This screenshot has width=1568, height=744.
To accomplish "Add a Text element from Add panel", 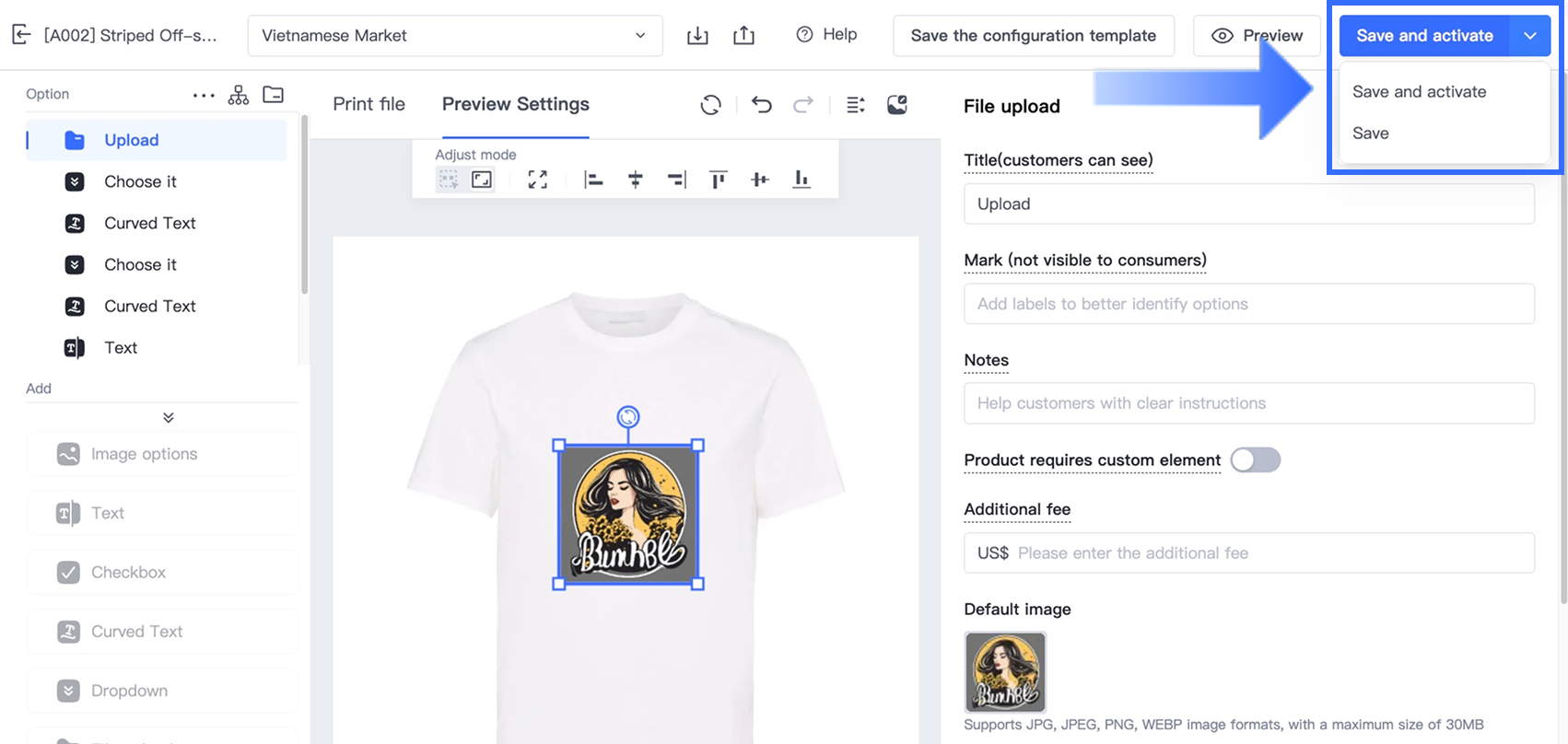I will tap(162, 513).
